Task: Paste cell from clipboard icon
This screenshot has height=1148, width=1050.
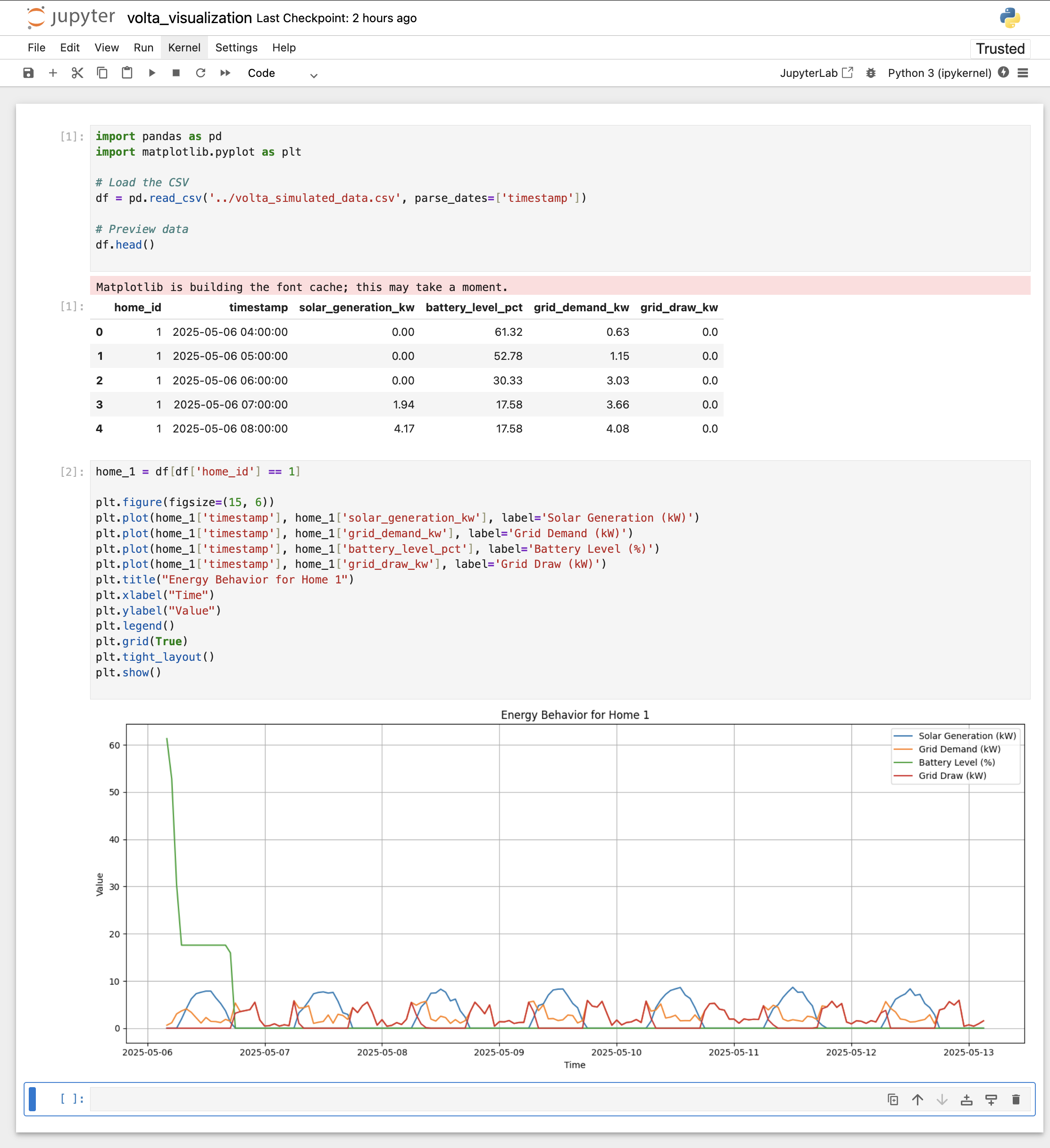Action: 127,73
